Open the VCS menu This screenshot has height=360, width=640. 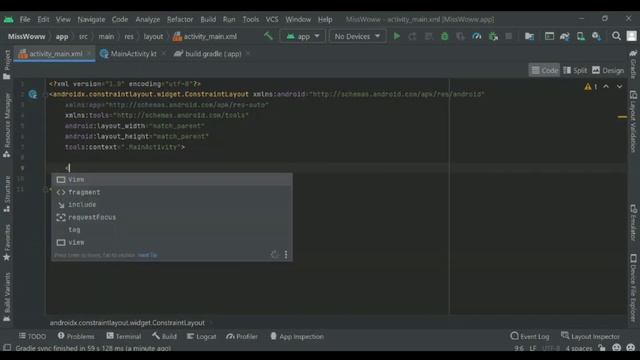[x=272, y=19]
